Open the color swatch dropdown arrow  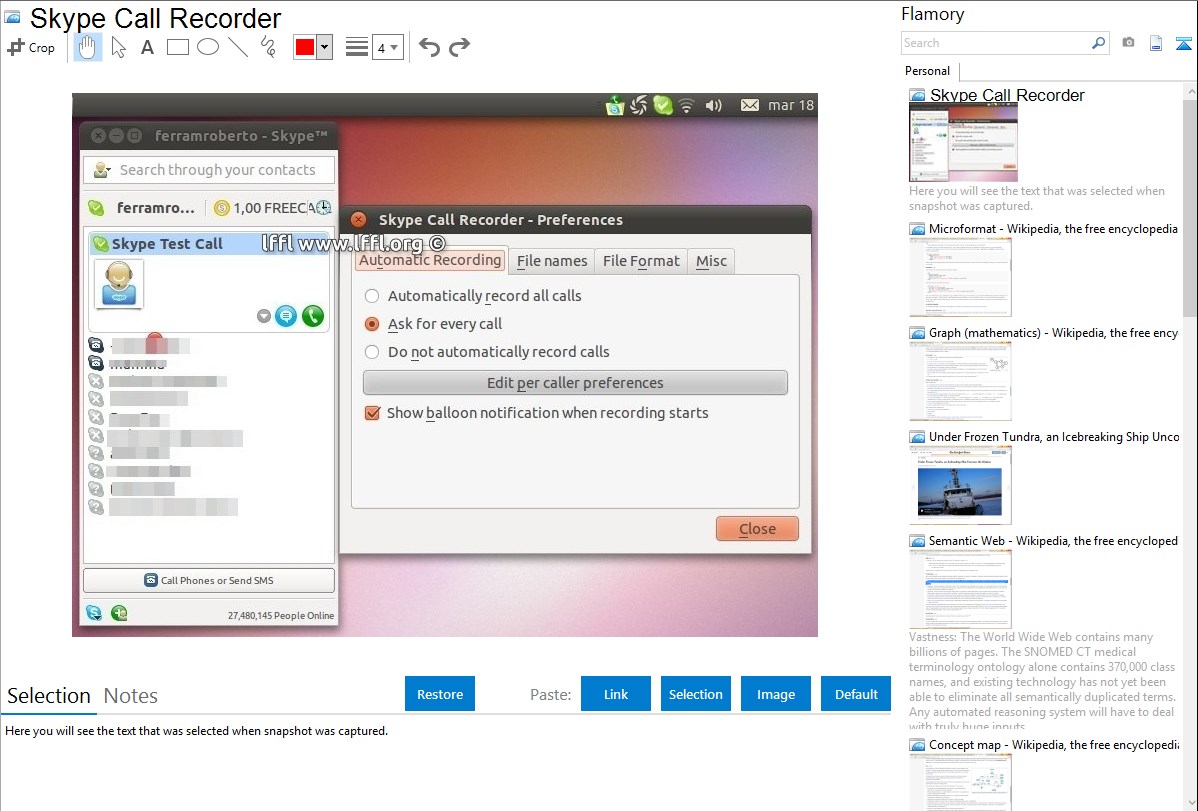[325, 47]
